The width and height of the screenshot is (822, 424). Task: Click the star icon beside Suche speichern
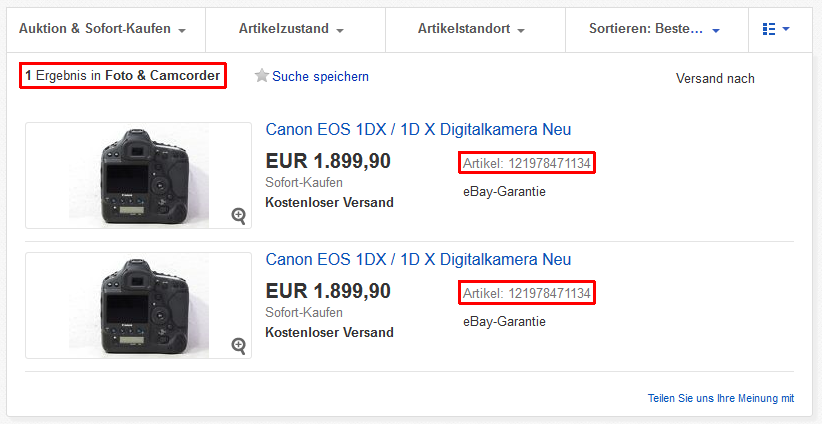click(262, 76)
